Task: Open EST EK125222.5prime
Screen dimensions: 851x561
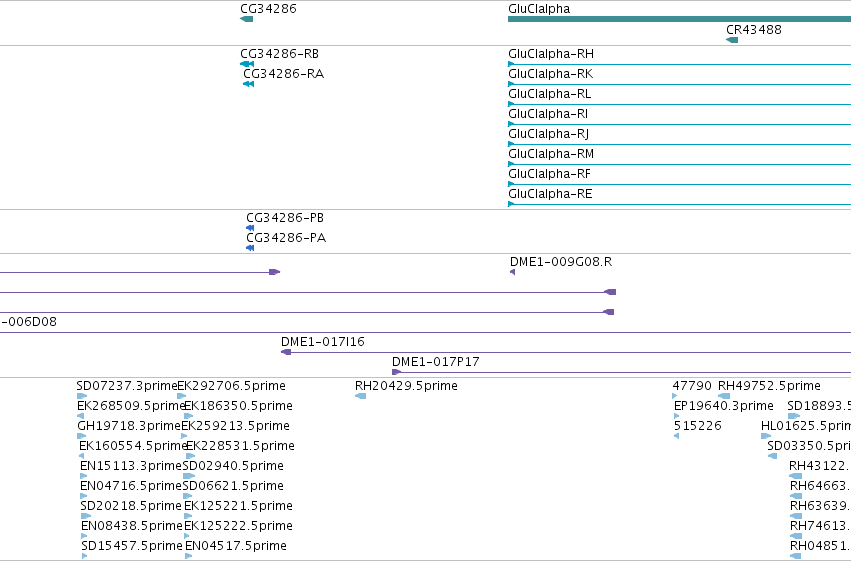Action: 238,526
